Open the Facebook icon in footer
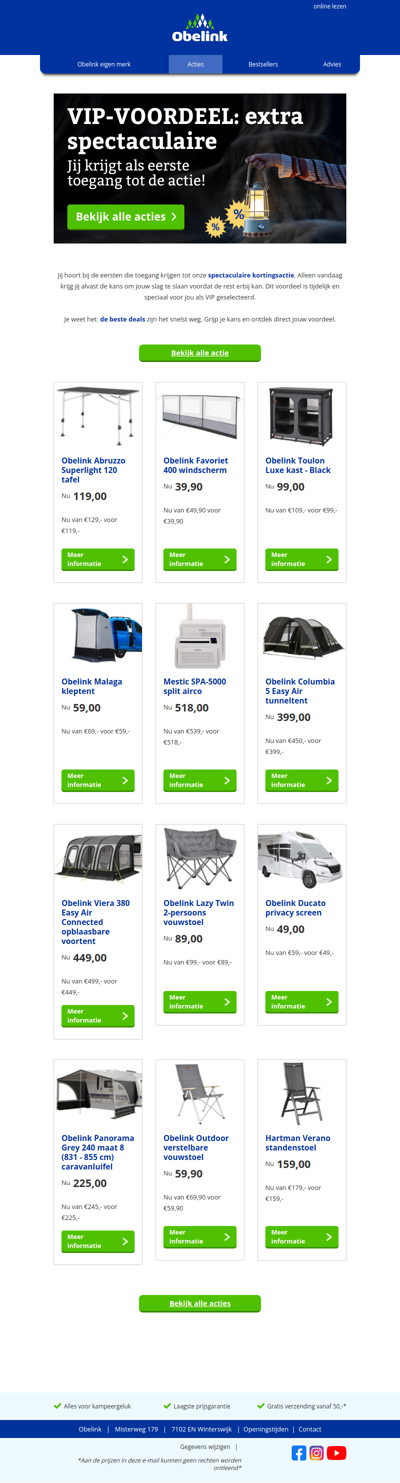 pyautogui.click(x=299, y=1453)
